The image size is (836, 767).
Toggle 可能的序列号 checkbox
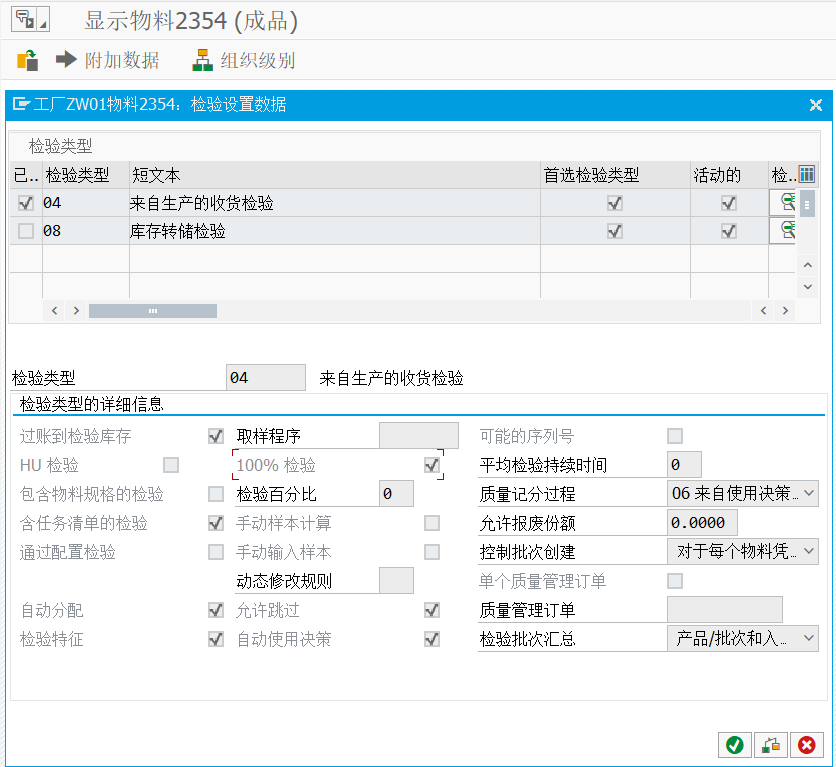(x=675, y=436)
